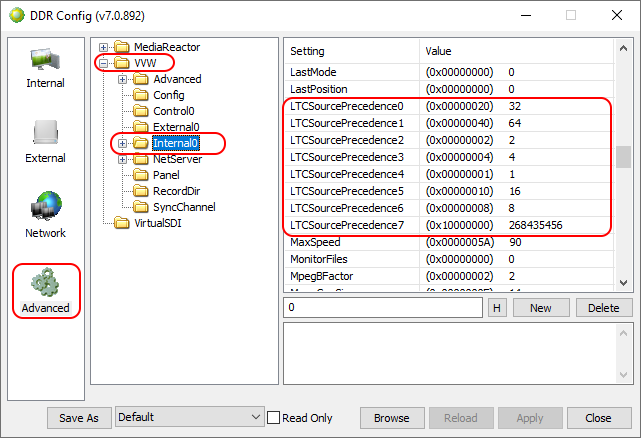
Task: Click the Browse button
Action: (x=392, y=418)
